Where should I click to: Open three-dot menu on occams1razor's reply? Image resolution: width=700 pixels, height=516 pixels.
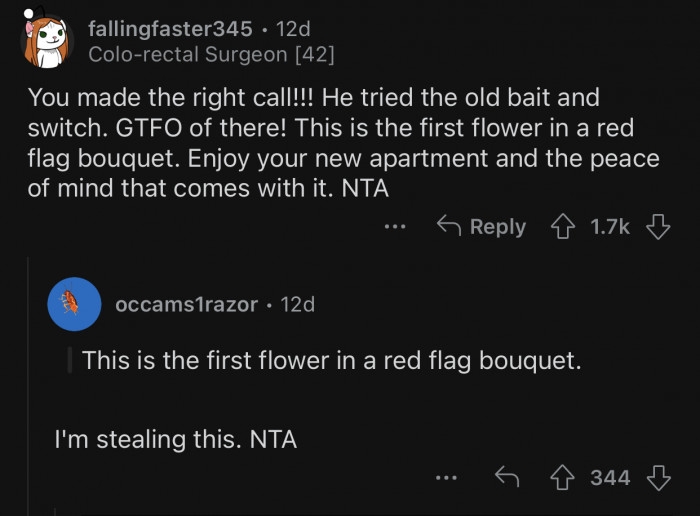[x=447, y=478]
